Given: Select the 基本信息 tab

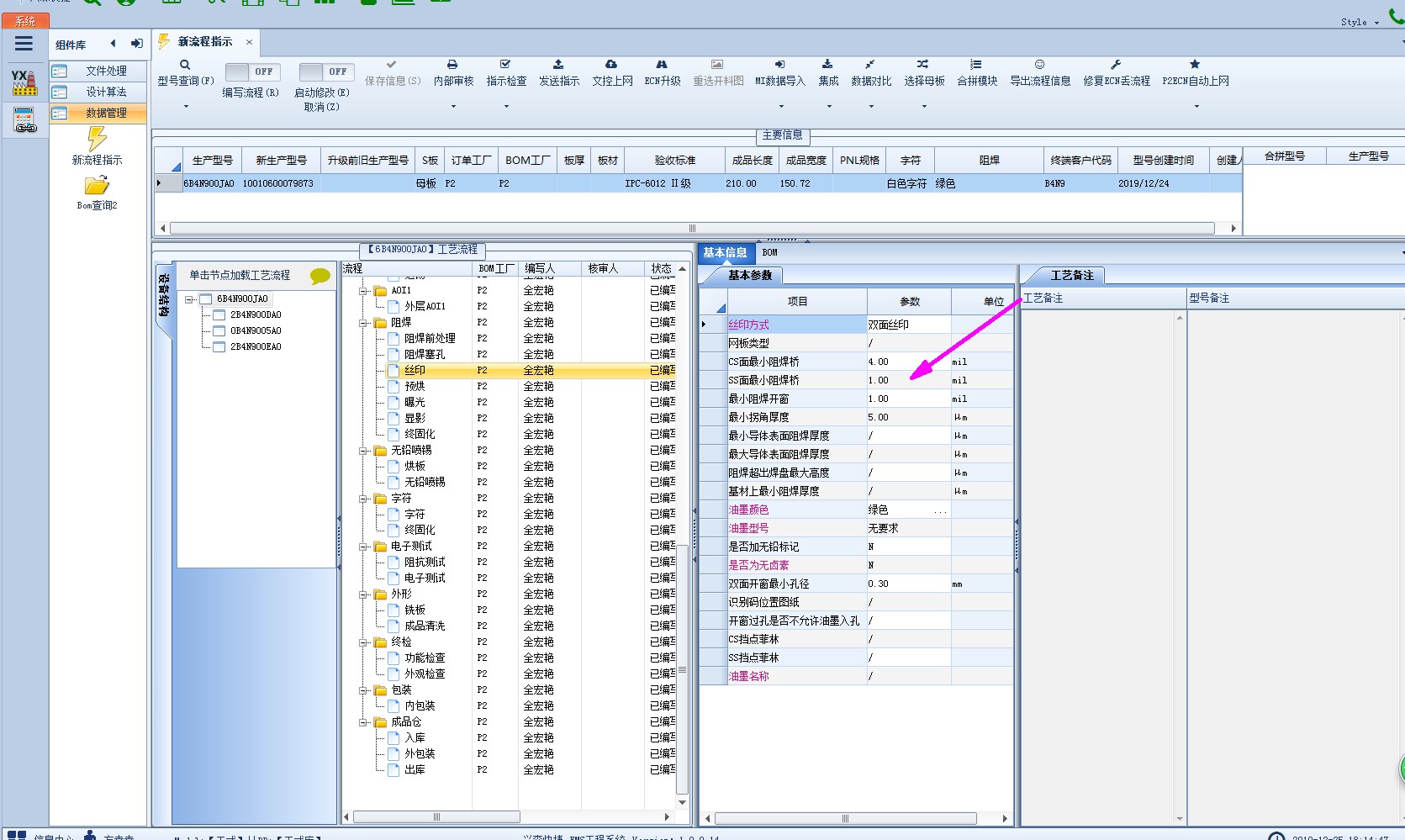Looking at the screenshot, I should (x=725, y=252).
